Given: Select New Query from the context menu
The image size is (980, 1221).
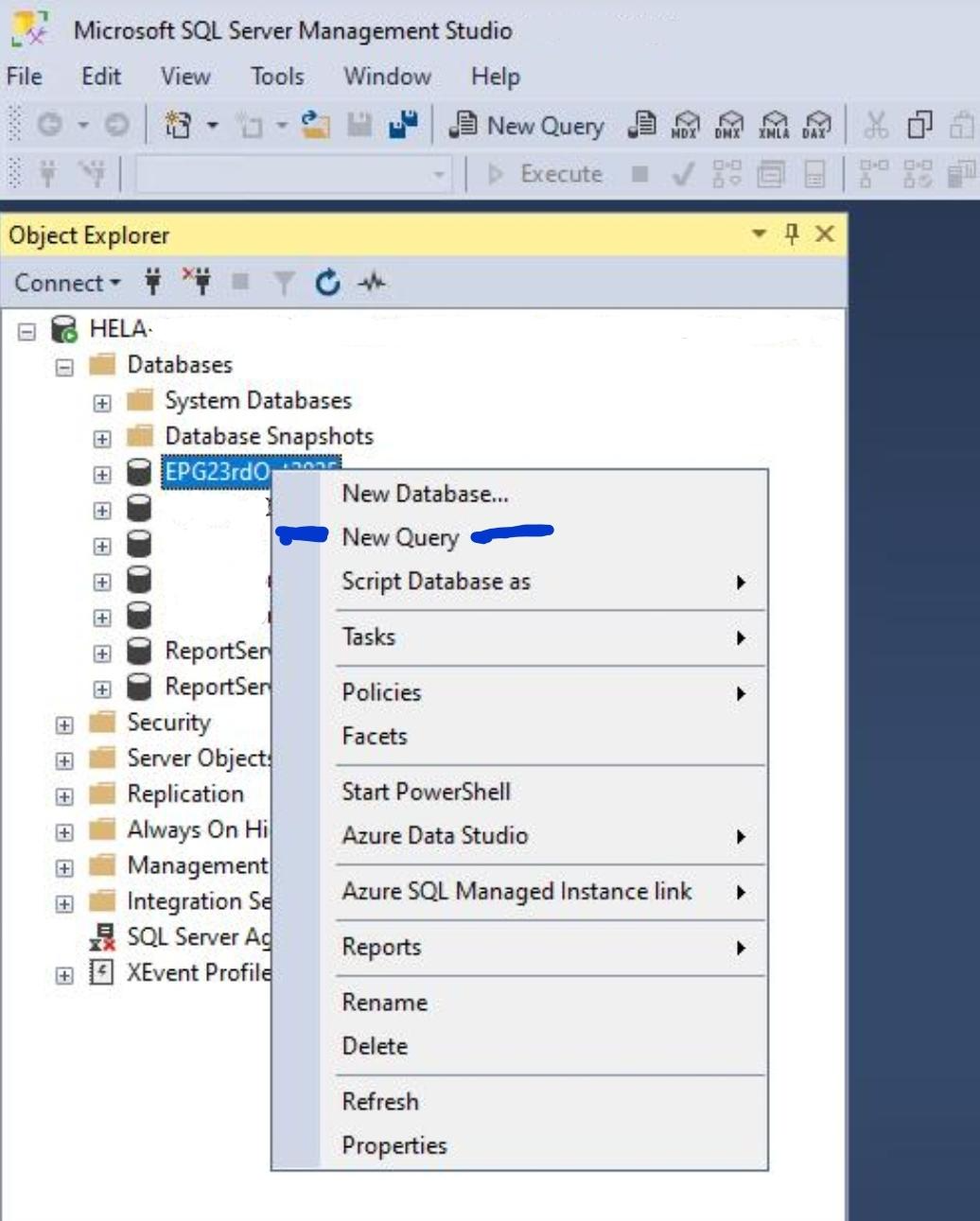Looking at the screenshot, I should tap(400, 537).
